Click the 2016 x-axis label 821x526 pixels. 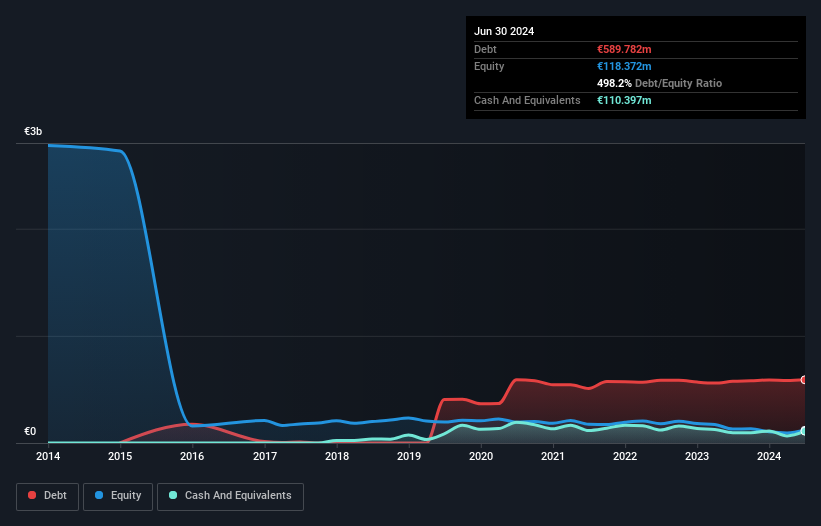[192, 456]
